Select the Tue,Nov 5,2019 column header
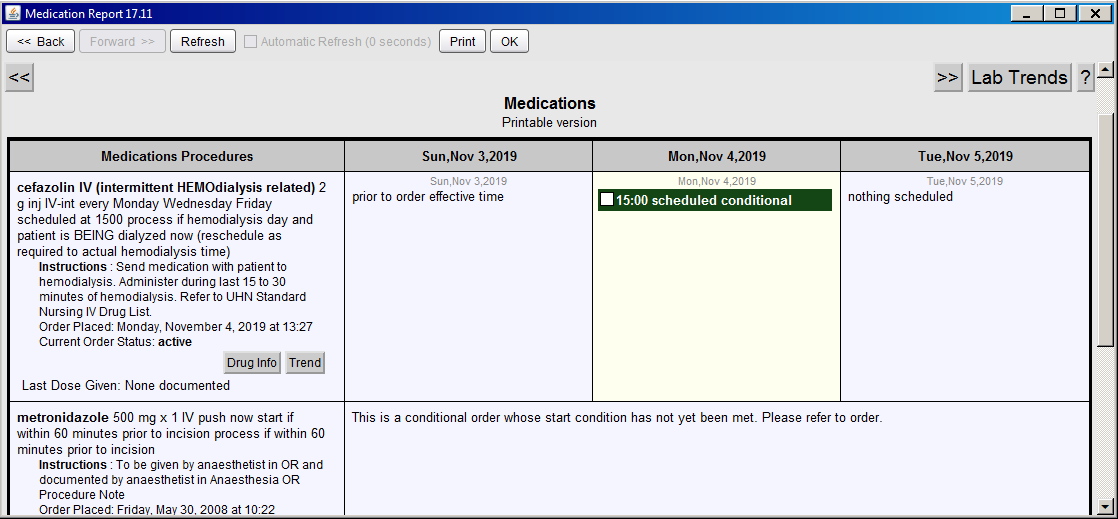The image size is (1118, 519). click(965, 156)
